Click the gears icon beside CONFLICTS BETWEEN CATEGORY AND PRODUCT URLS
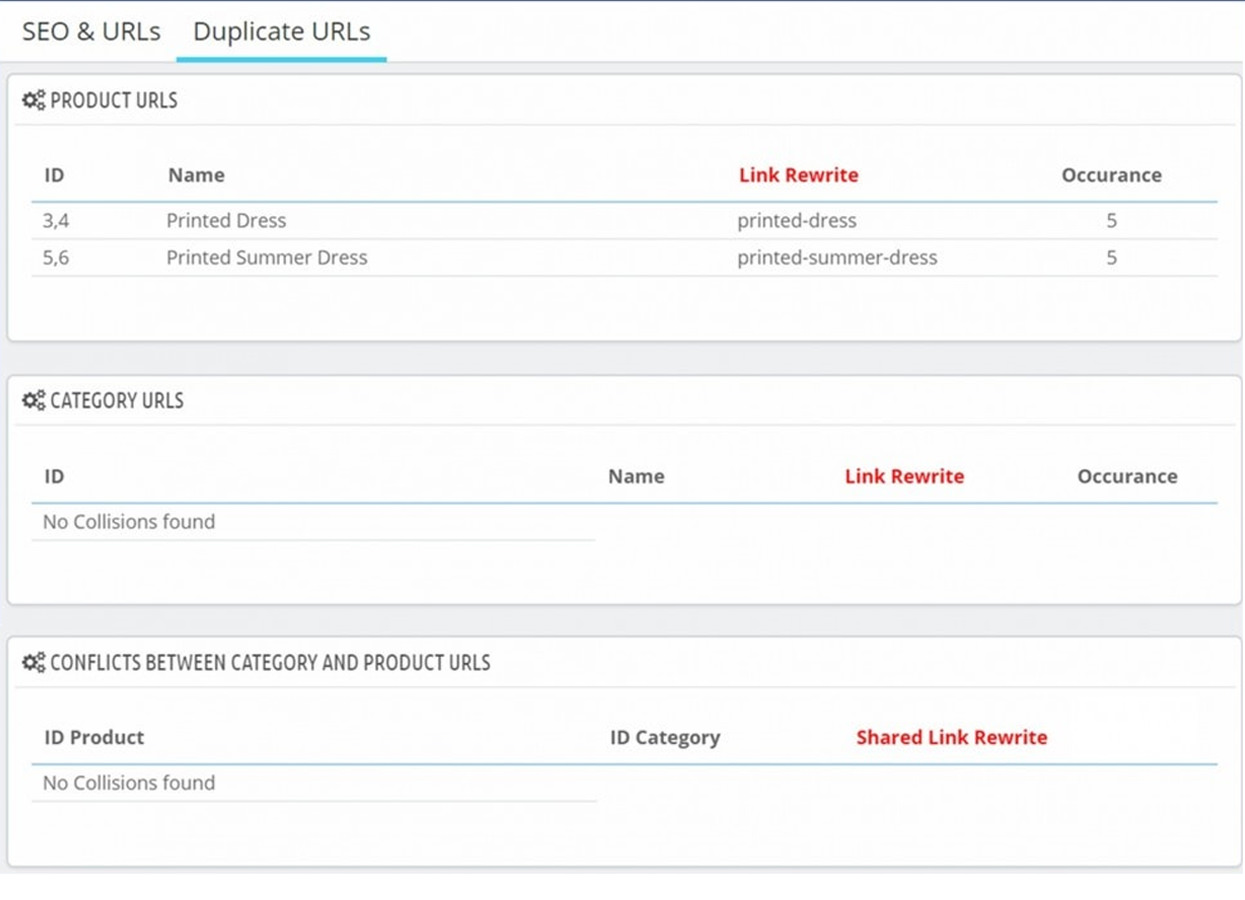 point(34,662)
